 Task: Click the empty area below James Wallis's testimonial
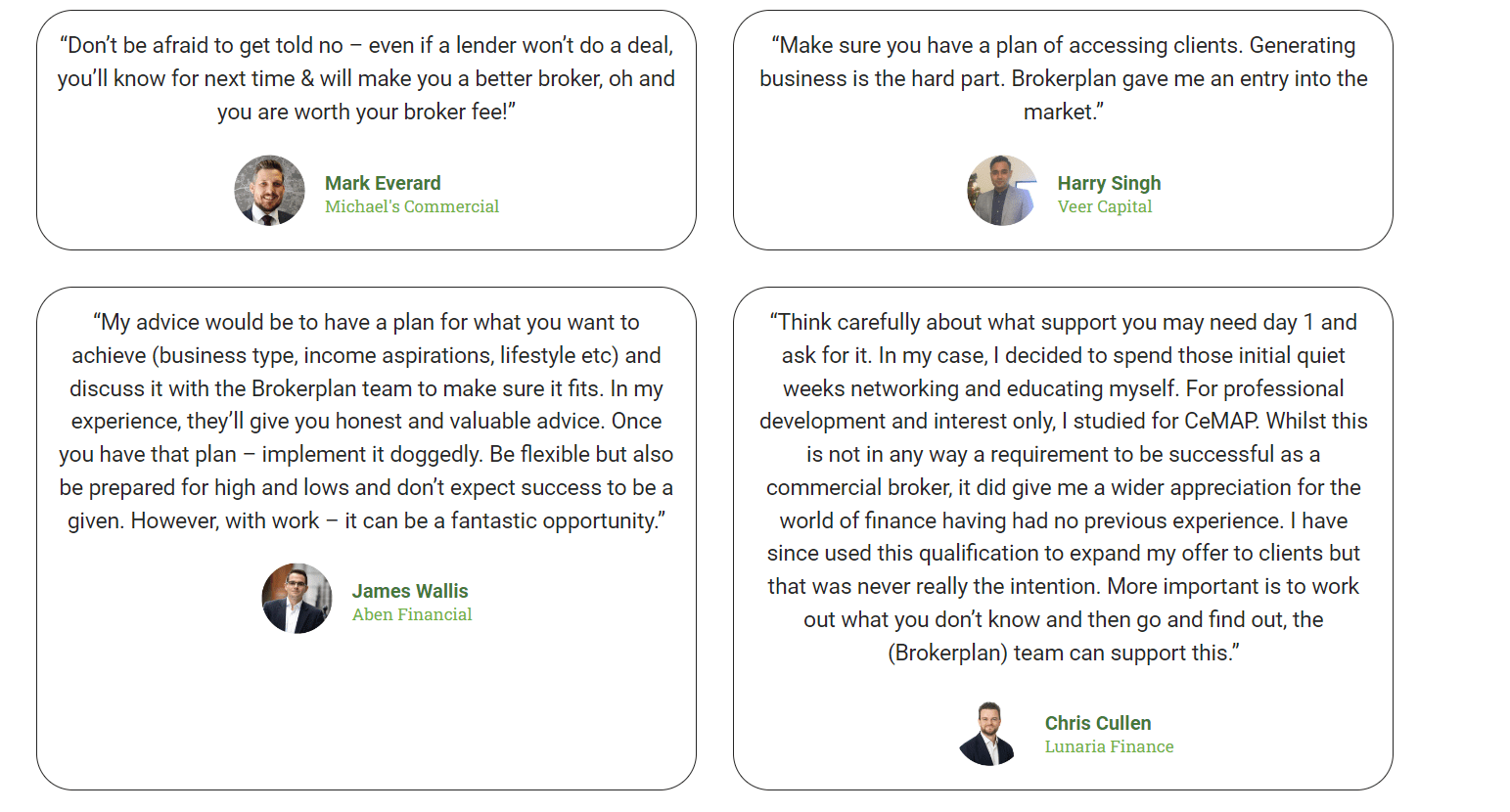pos(366,709)
